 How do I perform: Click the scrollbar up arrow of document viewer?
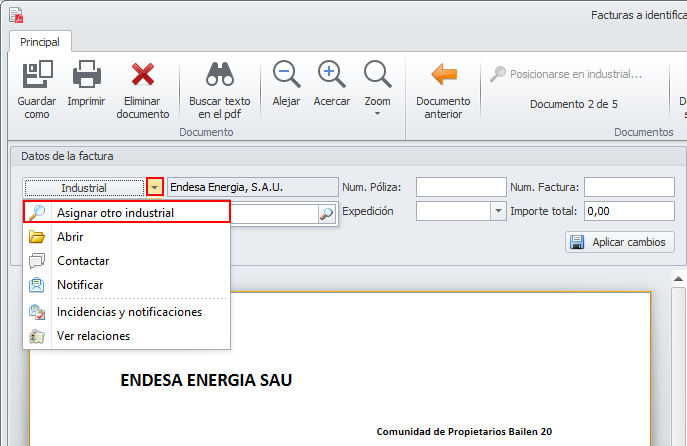(x=678, y=279)
